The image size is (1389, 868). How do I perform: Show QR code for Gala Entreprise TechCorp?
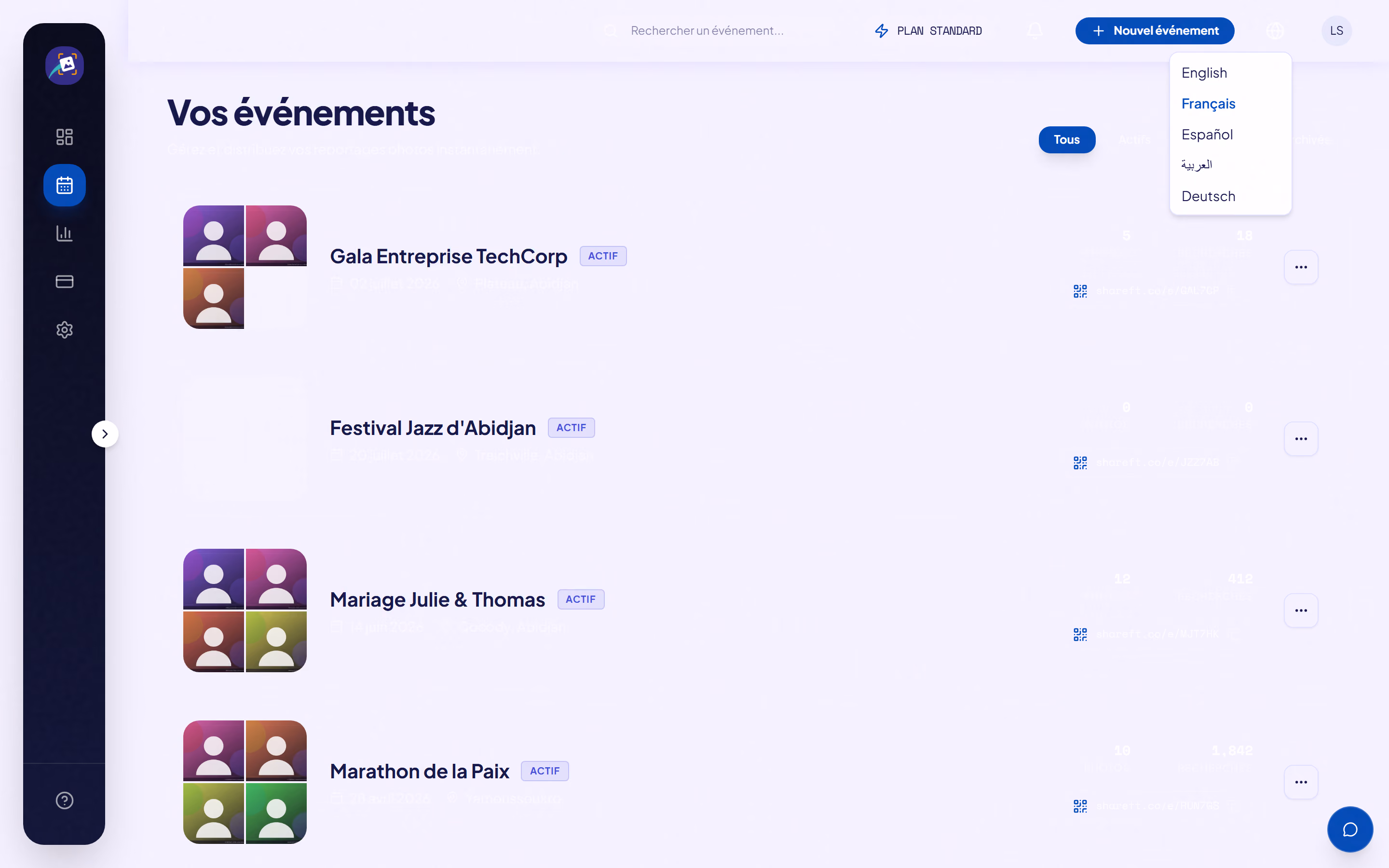pos(1080,291)
